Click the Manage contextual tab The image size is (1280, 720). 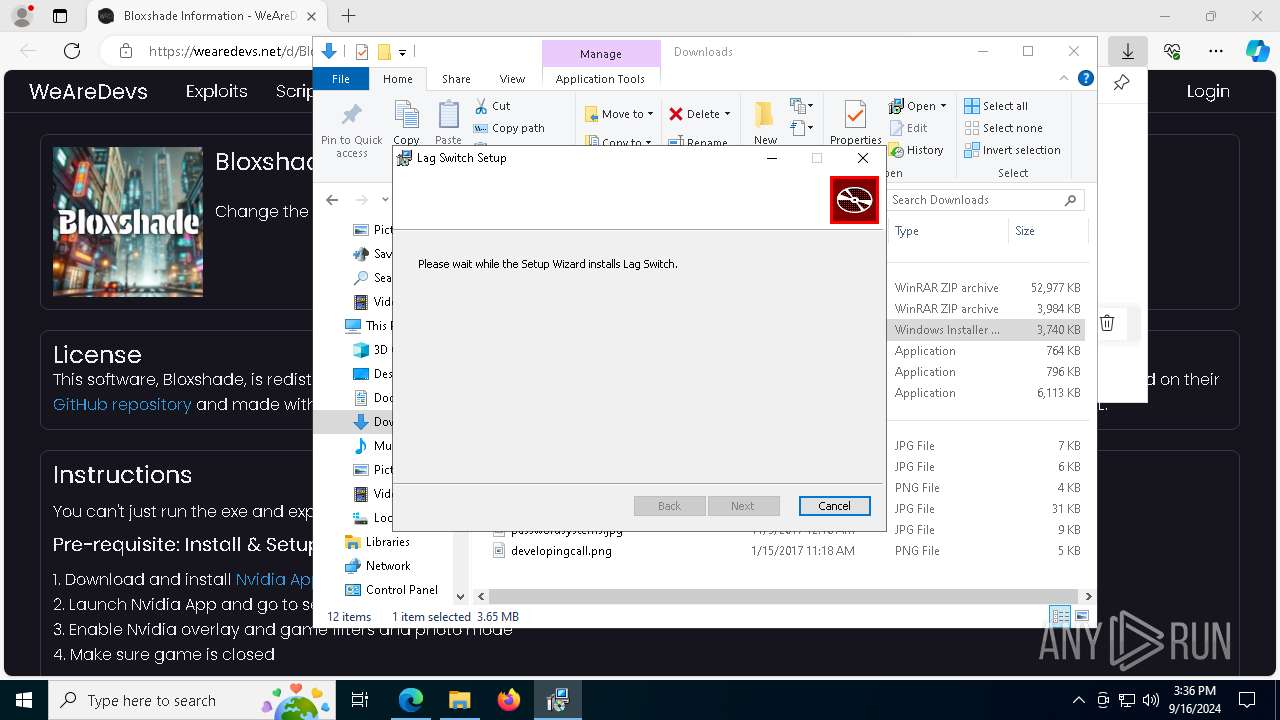(x=600, y=54)
